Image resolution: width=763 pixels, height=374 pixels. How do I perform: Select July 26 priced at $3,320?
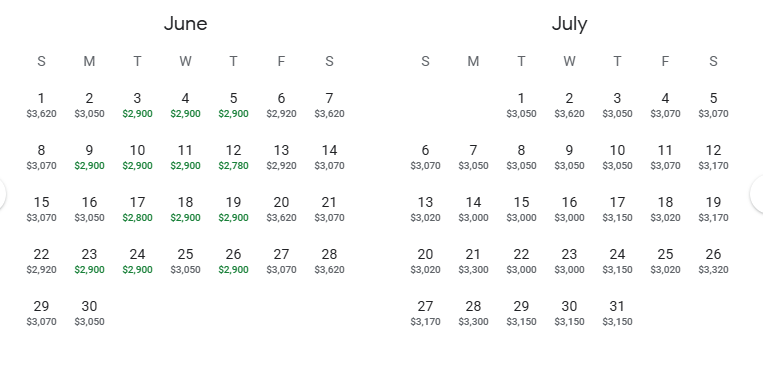pyautogui.click(x=713, y=261)
